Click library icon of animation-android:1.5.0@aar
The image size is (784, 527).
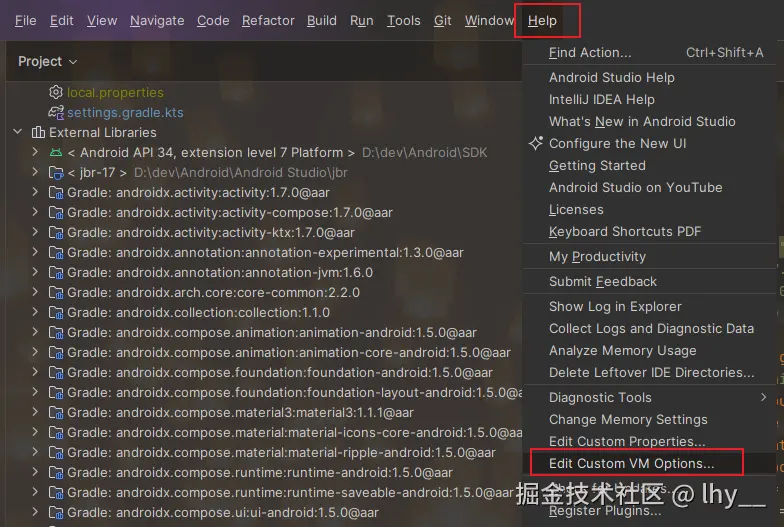click(x=56, y=332)
